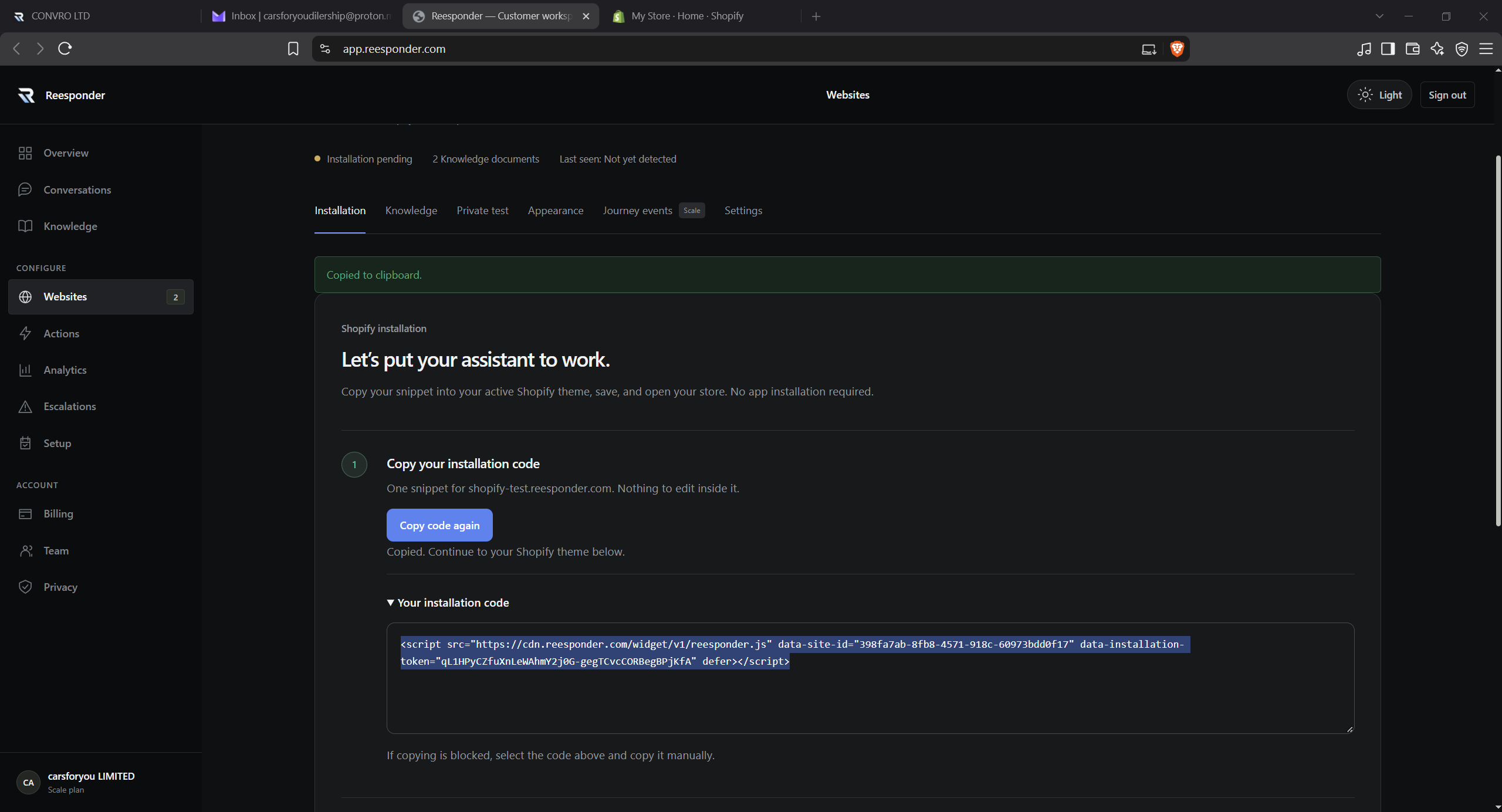Screen dimensions: 1502x812
Task: Open the Actions lightning icon
Action: 25,333
